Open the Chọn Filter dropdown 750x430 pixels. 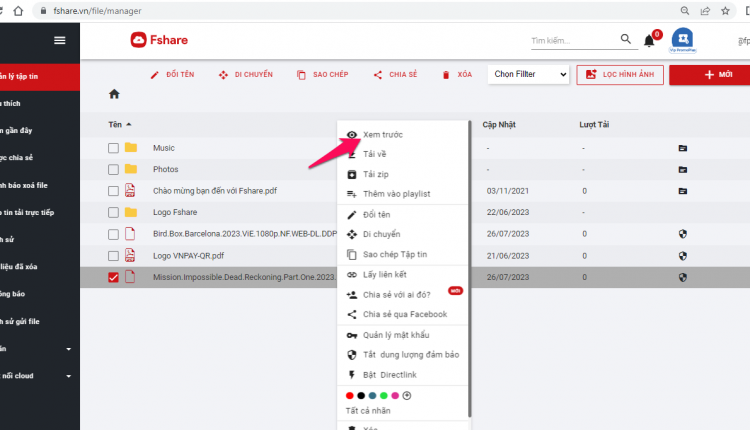coord(529,74)
